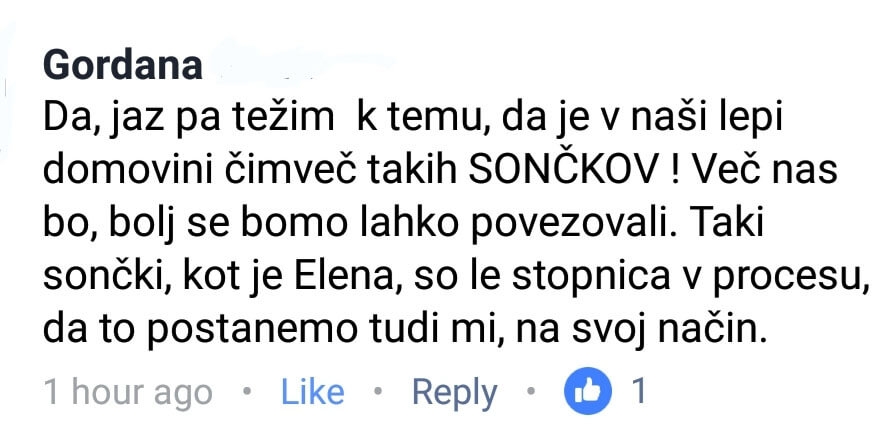This screenshot has width=888, height=441.
Task: Click the blue thumbs-up reaction icon
Action: point(588,391)
